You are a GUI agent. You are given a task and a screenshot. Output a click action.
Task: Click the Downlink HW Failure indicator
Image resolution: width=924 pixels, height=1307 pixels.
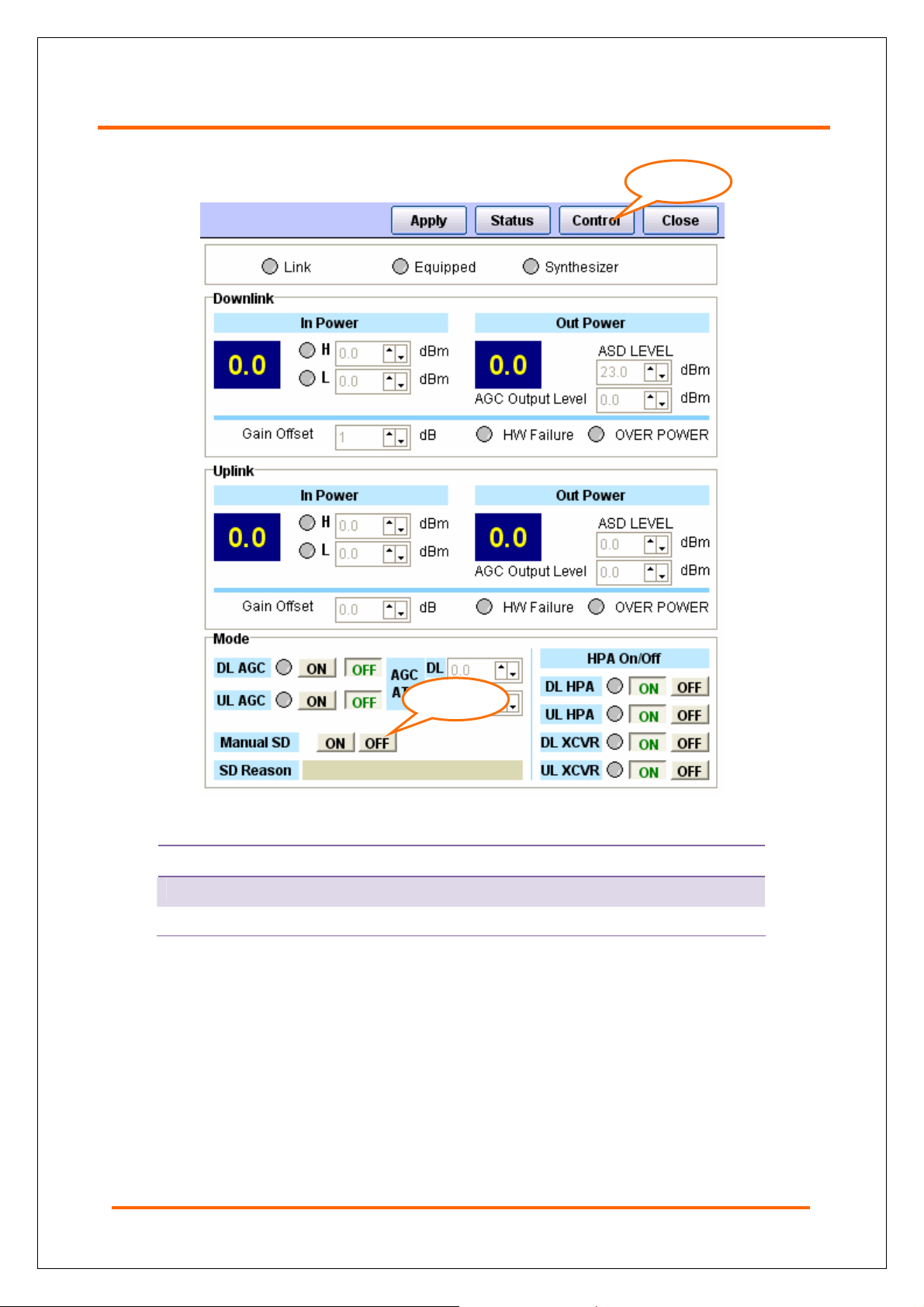click(x=484, y=434)
